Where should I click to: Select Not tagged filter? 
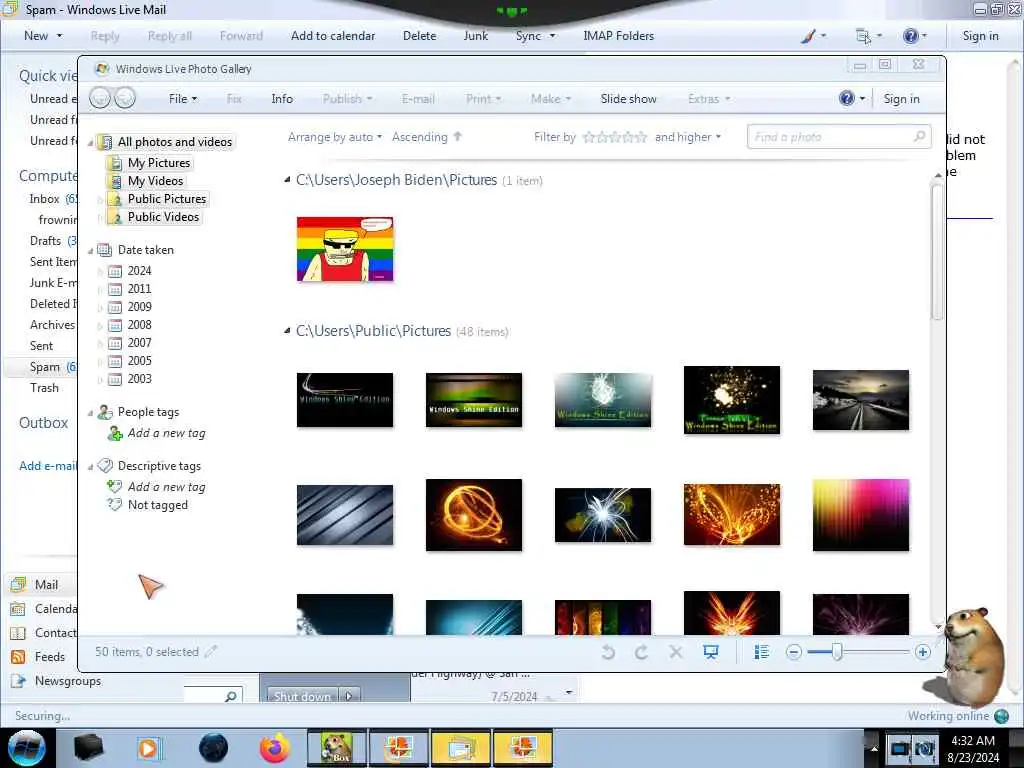157,505
